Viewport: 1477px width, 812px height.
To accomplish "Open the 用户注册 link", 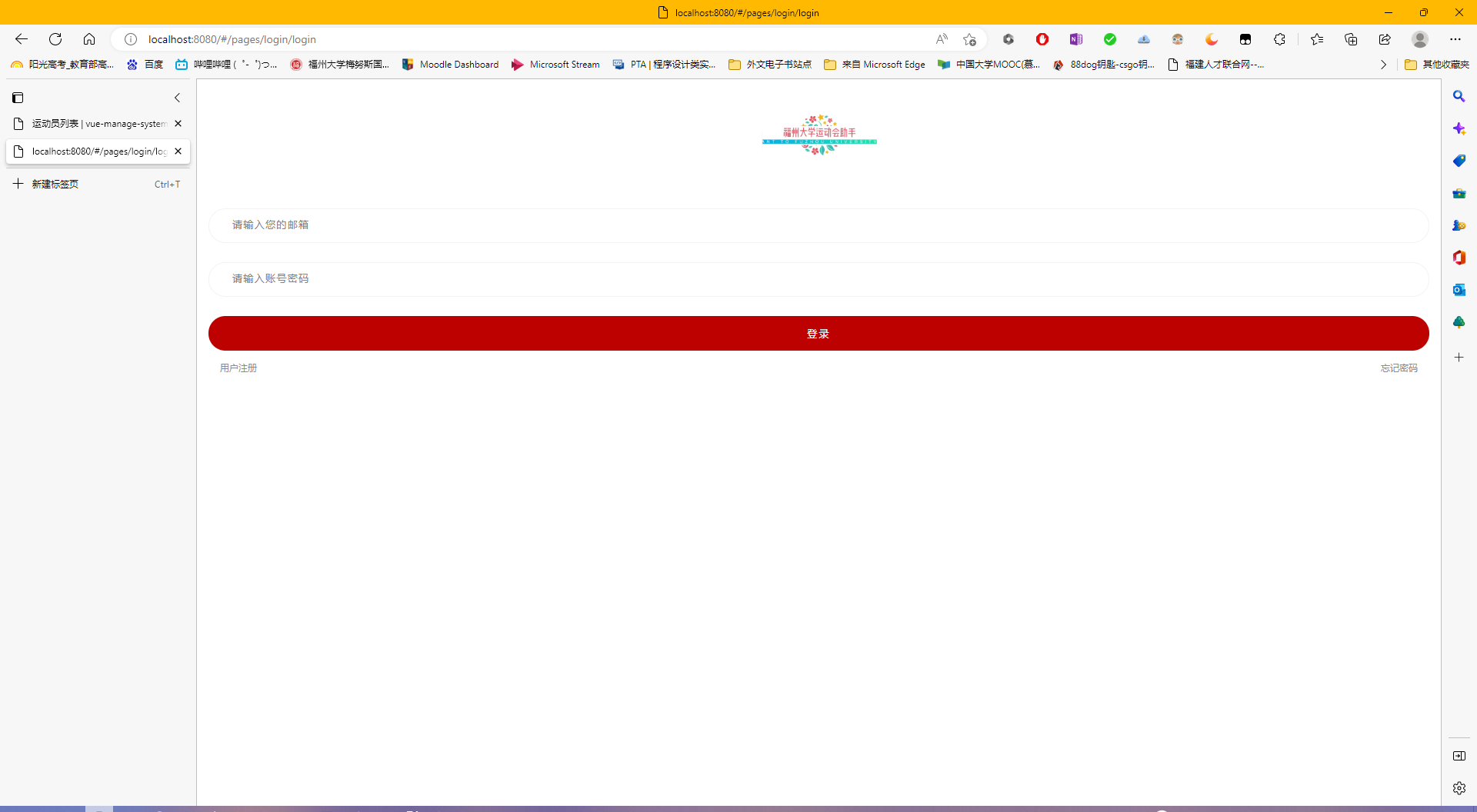I will click(238, 368).
